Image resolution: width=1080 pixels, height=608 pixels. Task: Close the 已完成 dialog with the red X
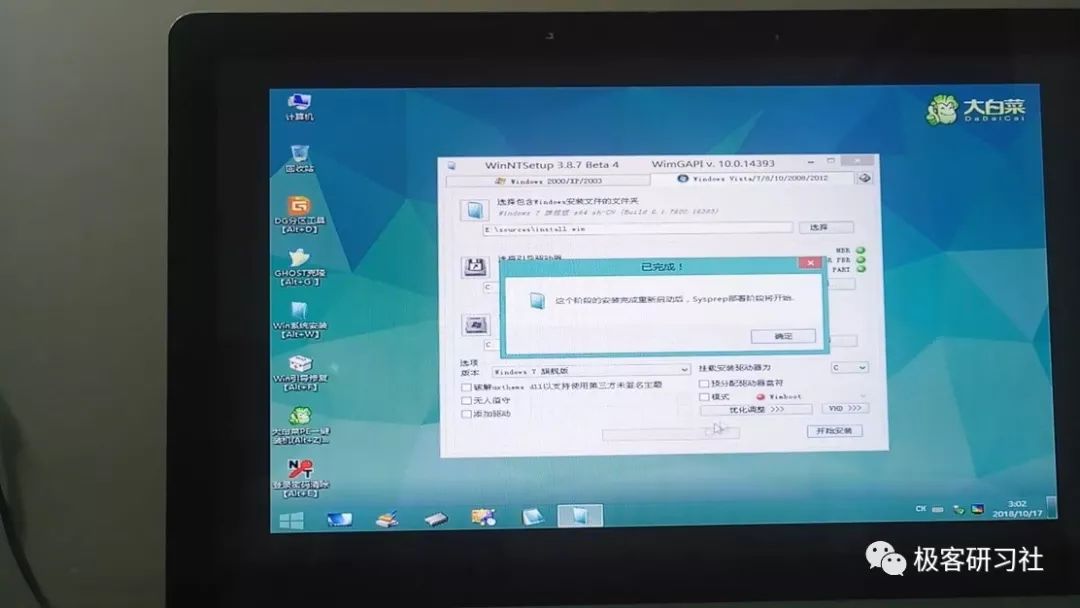pyautogui.click(x=811, y=262)
